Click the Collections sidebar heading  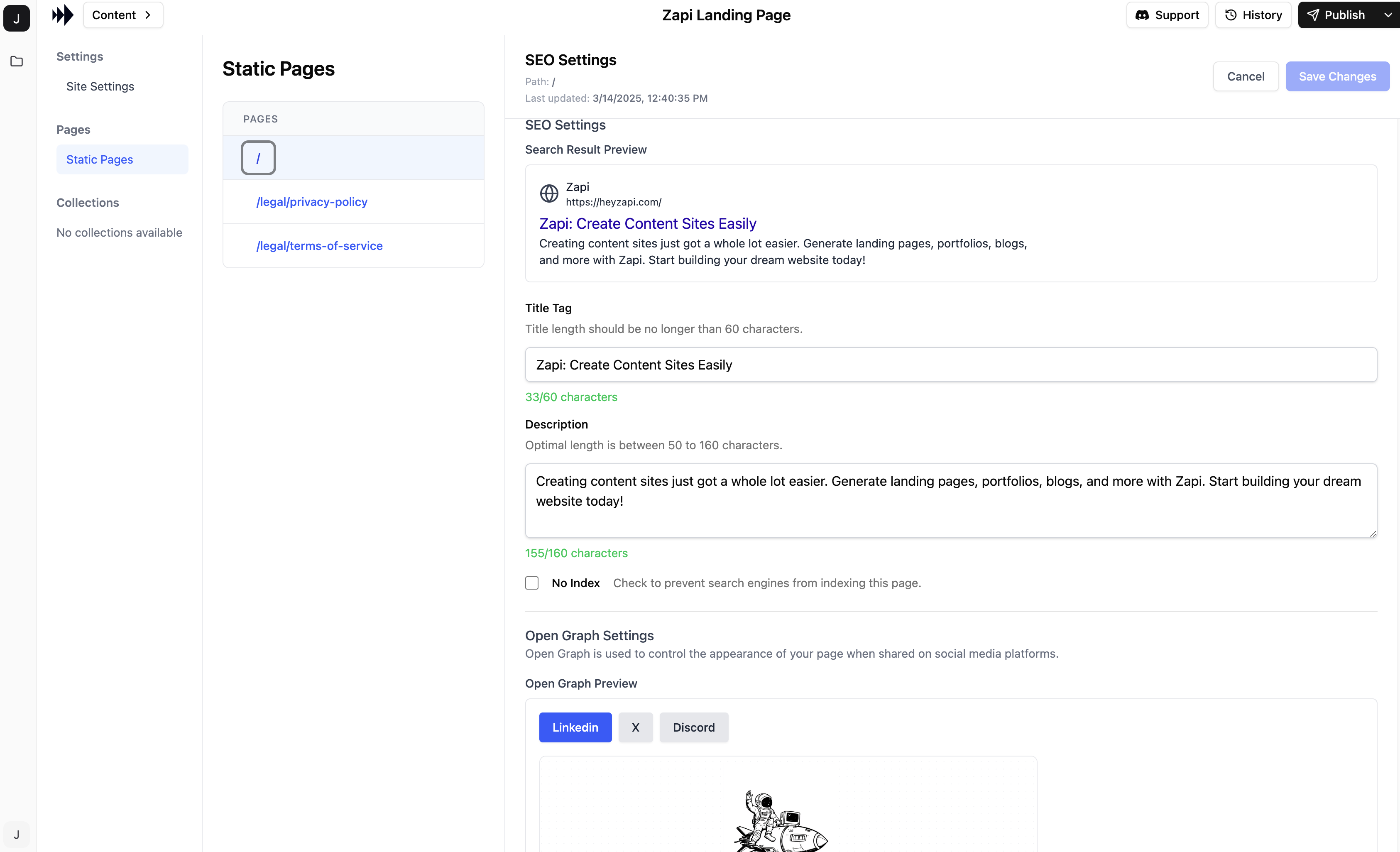(88, 202)
